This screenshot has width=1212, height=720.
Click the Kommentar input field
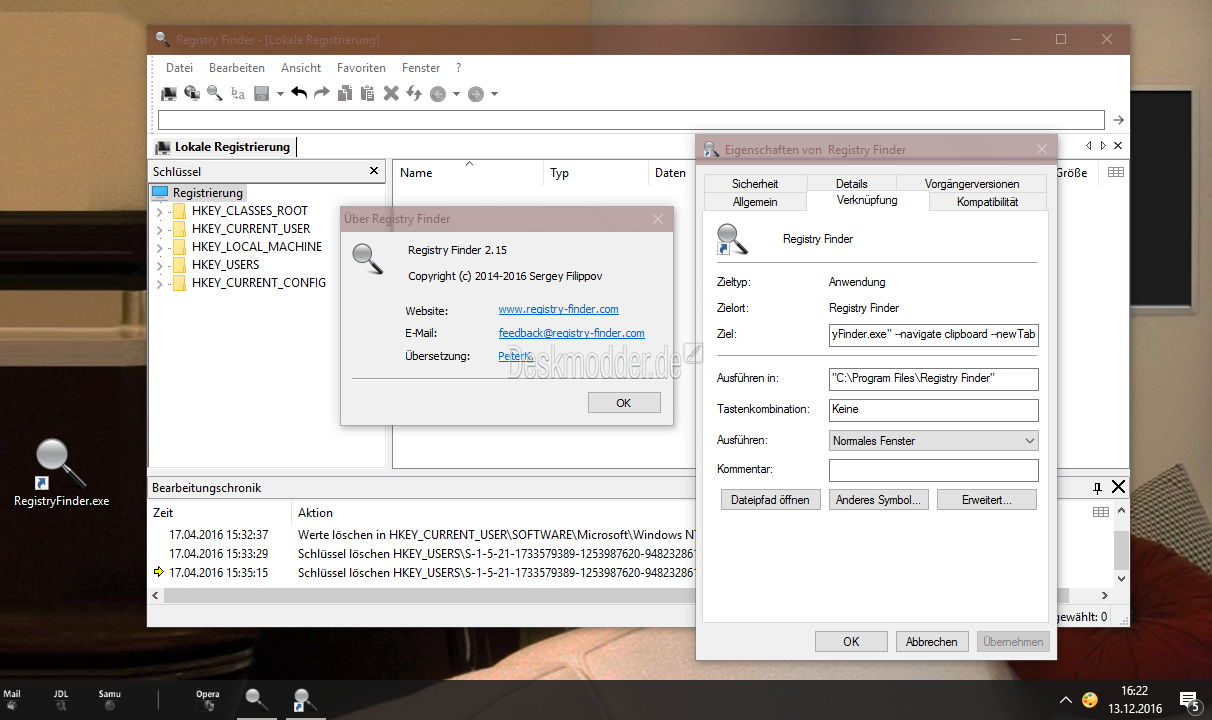934,470
